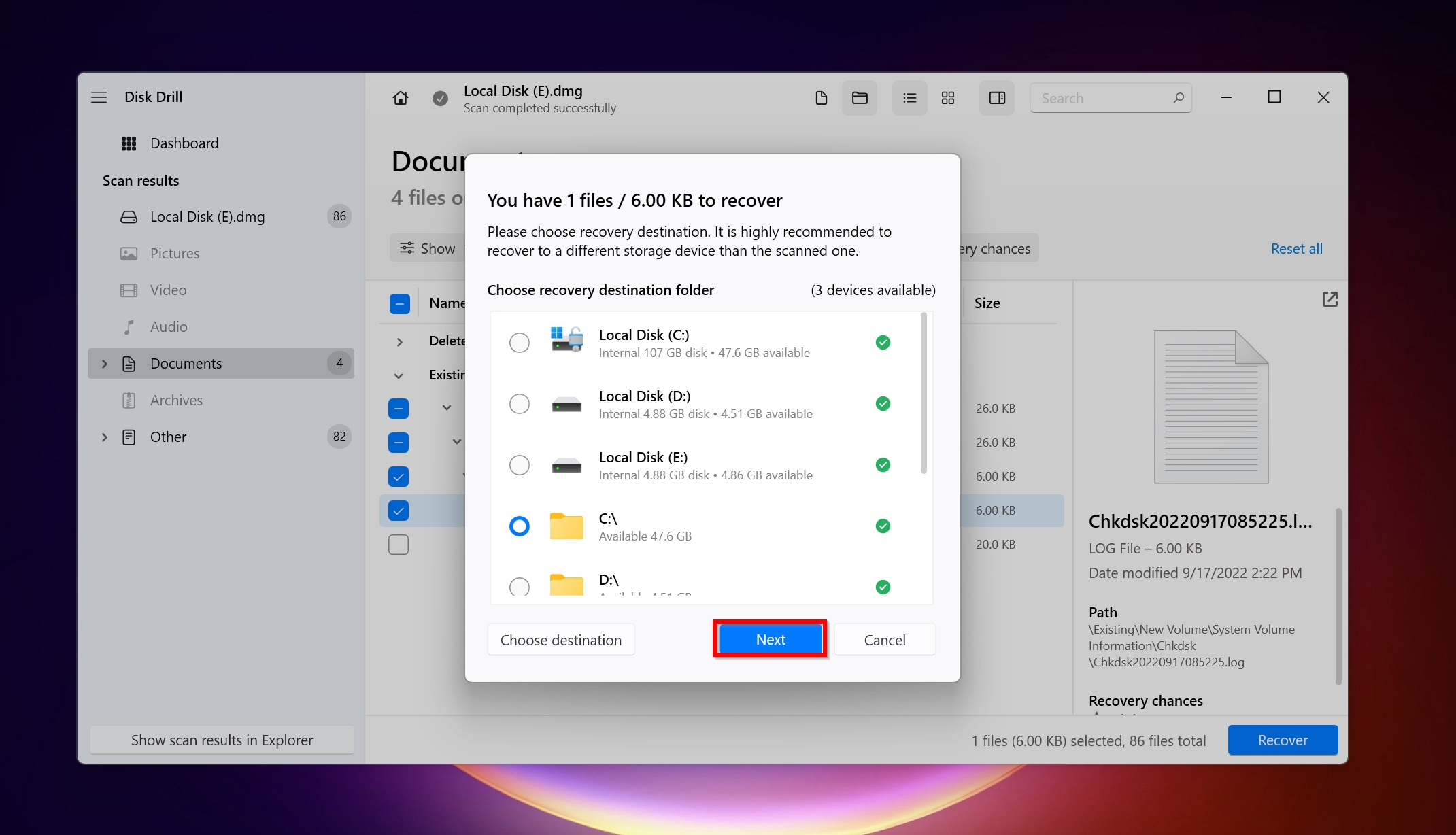1456x835 pixels.
Task: Select Local Disk (D:) radio button
Action: (x=519, y=403)
